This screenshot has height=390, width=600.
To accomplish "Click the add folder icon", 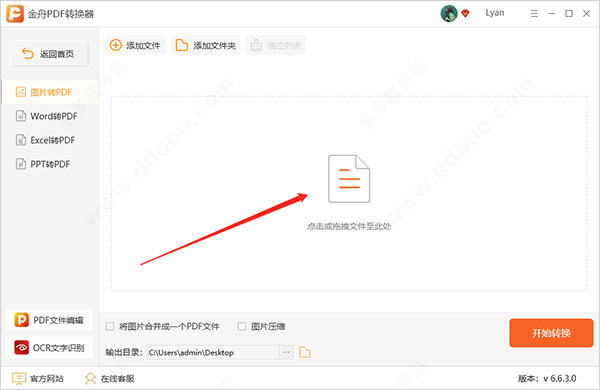I will tap(181, 45).
